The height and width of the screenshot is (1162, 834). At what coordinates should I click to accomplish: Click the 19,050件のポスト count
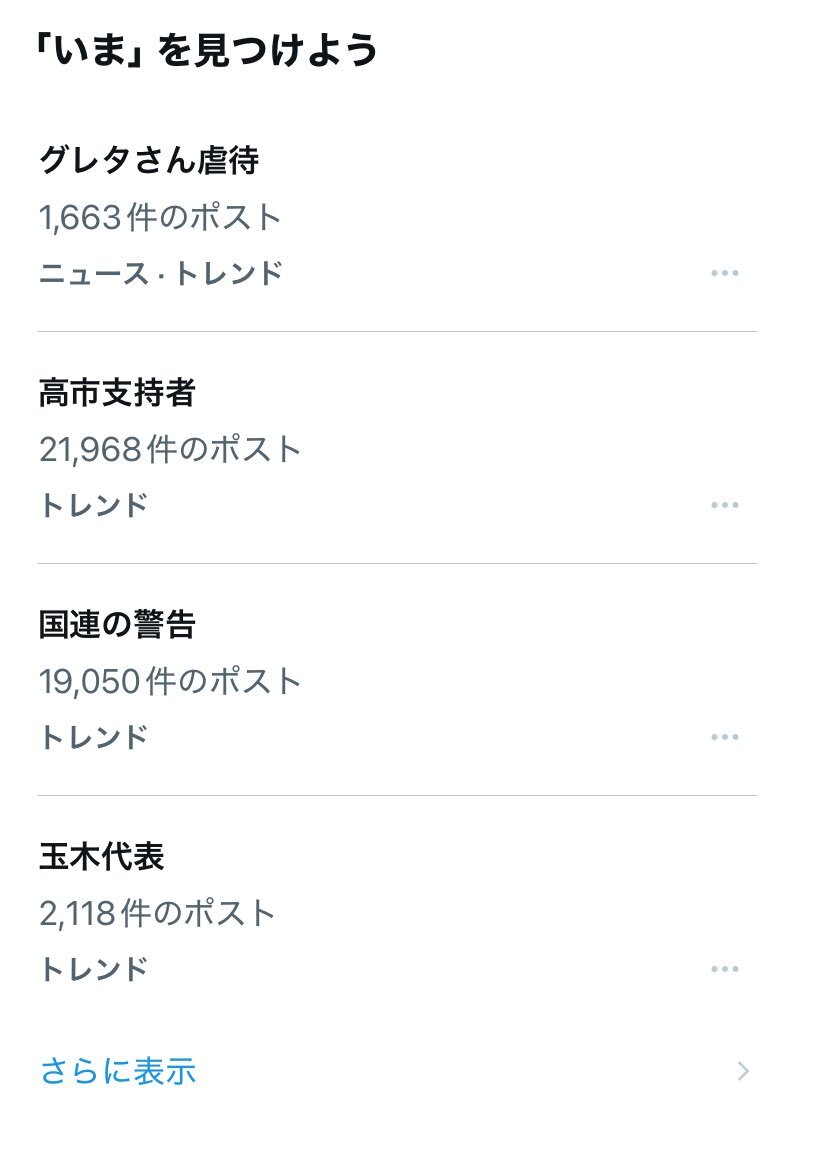click(170, 681)
